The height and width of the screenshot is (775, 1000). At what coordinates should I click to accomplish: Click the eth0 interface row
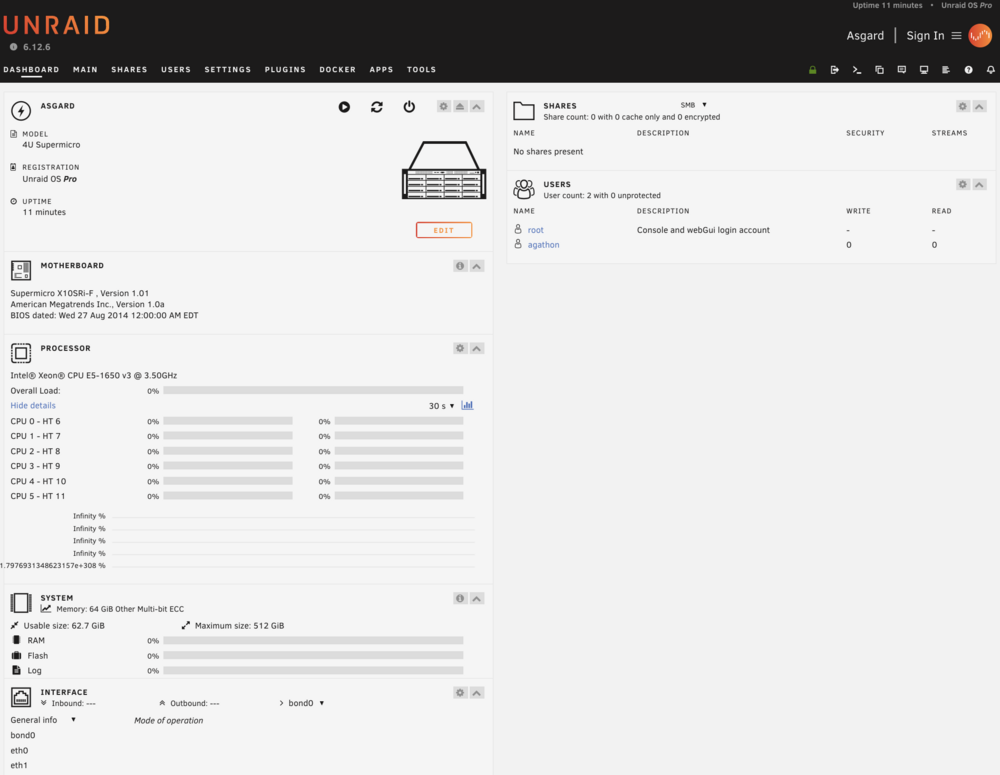(x=19, y=751)
